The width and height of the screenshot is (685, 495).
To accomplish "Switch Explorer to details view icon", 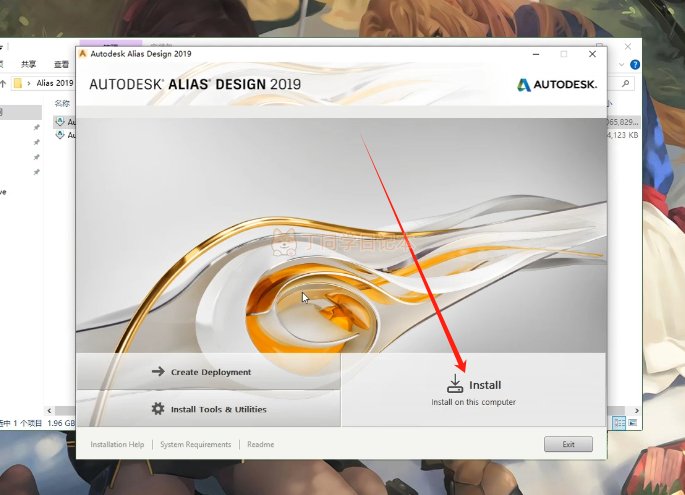I will [x=619, y=423].
